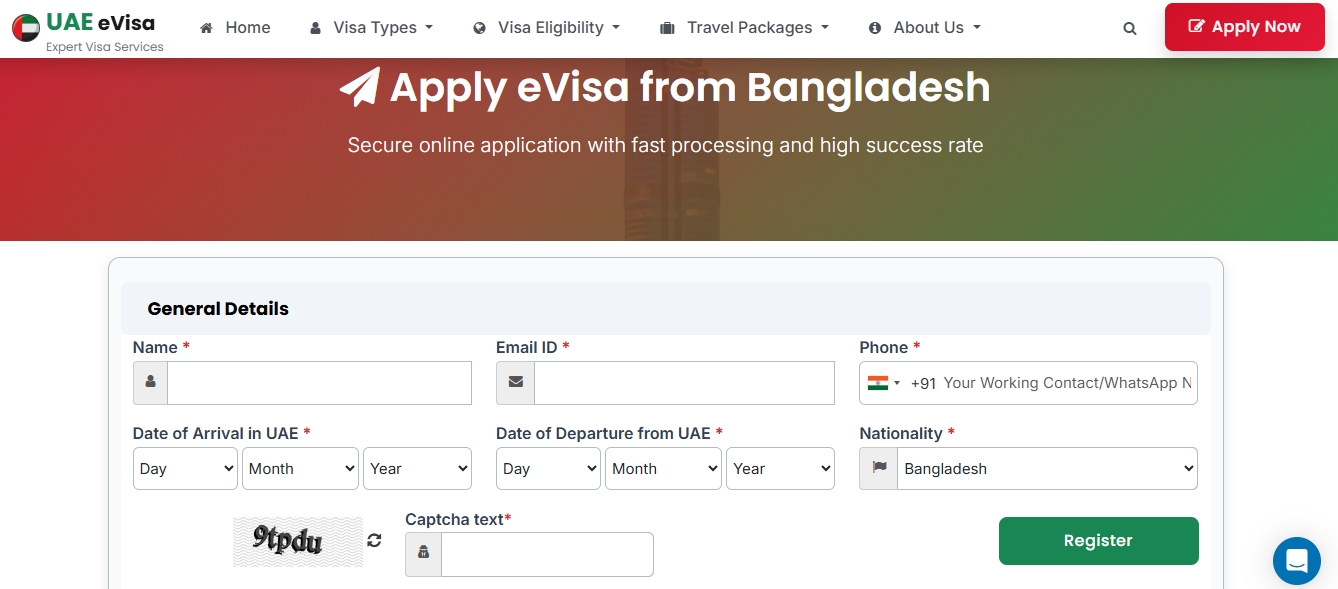
Task: Click the red Apply Now button
Action: [x=1244, y=27]
